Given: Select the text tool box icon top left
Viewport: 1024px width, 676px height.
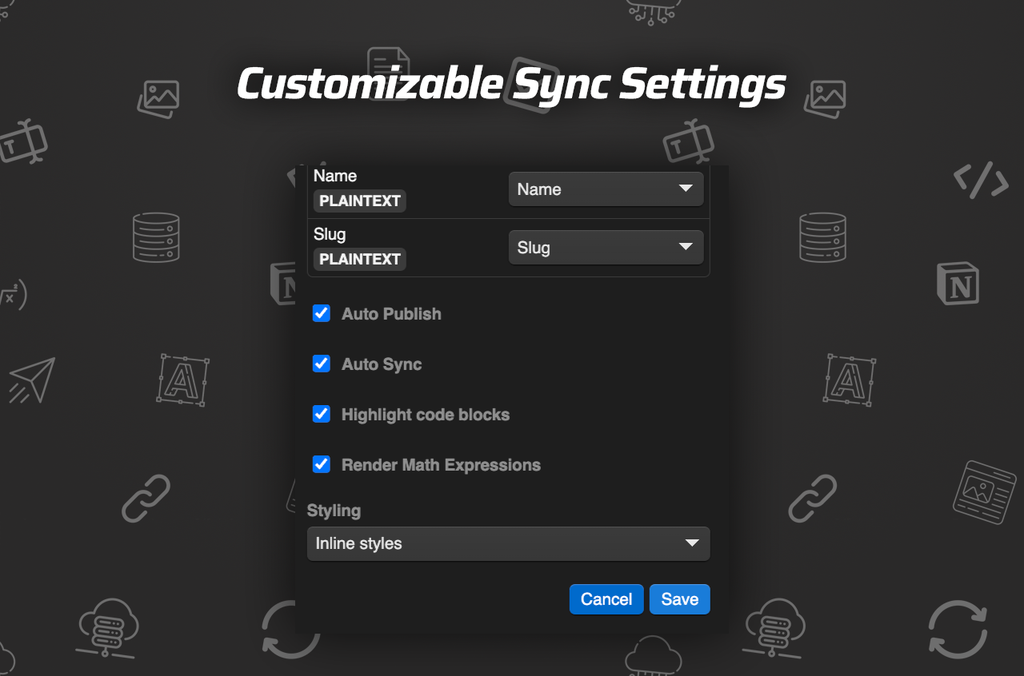Looking at the screenshot, I should (x=25, y=141).
